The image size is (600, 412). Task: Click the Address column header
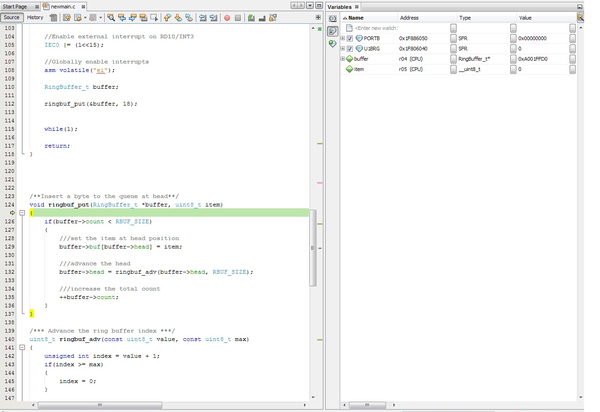tap(427, 18)
